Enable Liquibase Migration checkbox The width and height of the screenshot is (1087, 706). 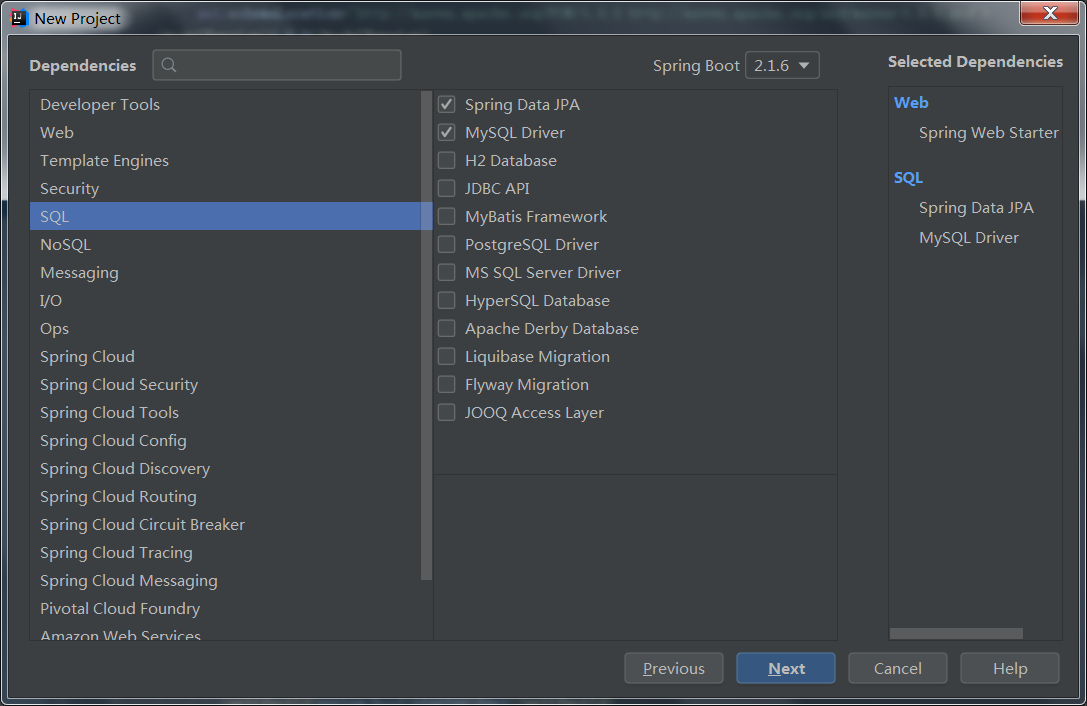pos(446,356)
